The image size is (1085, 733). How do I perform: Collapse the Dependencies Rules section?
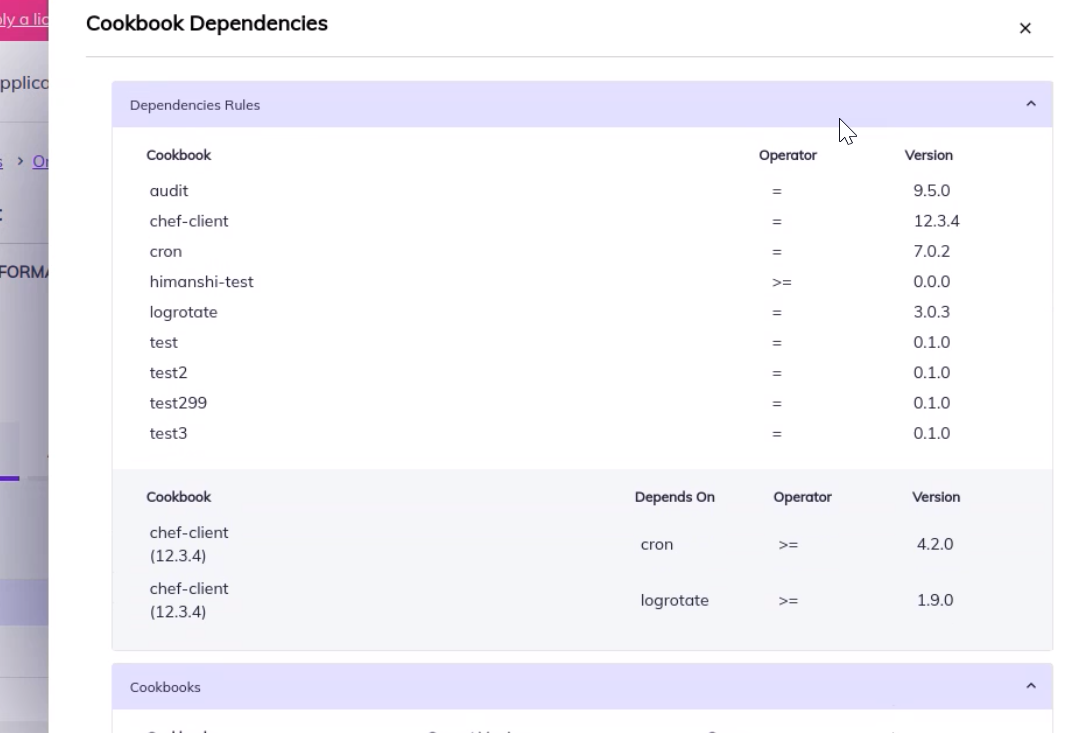point(1030,104)
